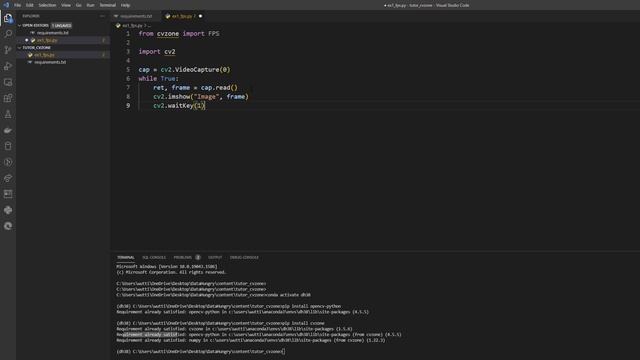Open the Python logo activity bar view
The image size is (640, 360).
coord(8,210)
